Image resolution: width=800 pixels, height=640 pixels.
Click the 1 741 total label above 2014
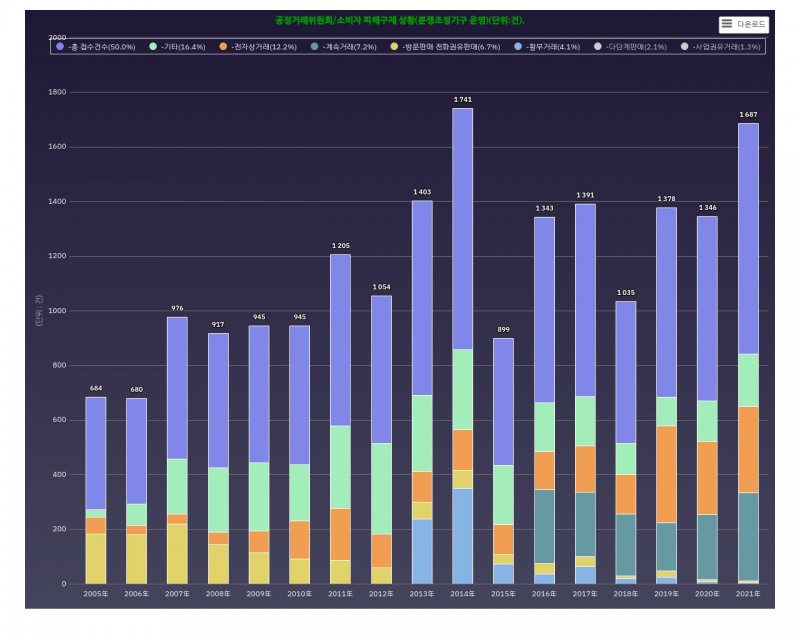[x=462, y=100]
